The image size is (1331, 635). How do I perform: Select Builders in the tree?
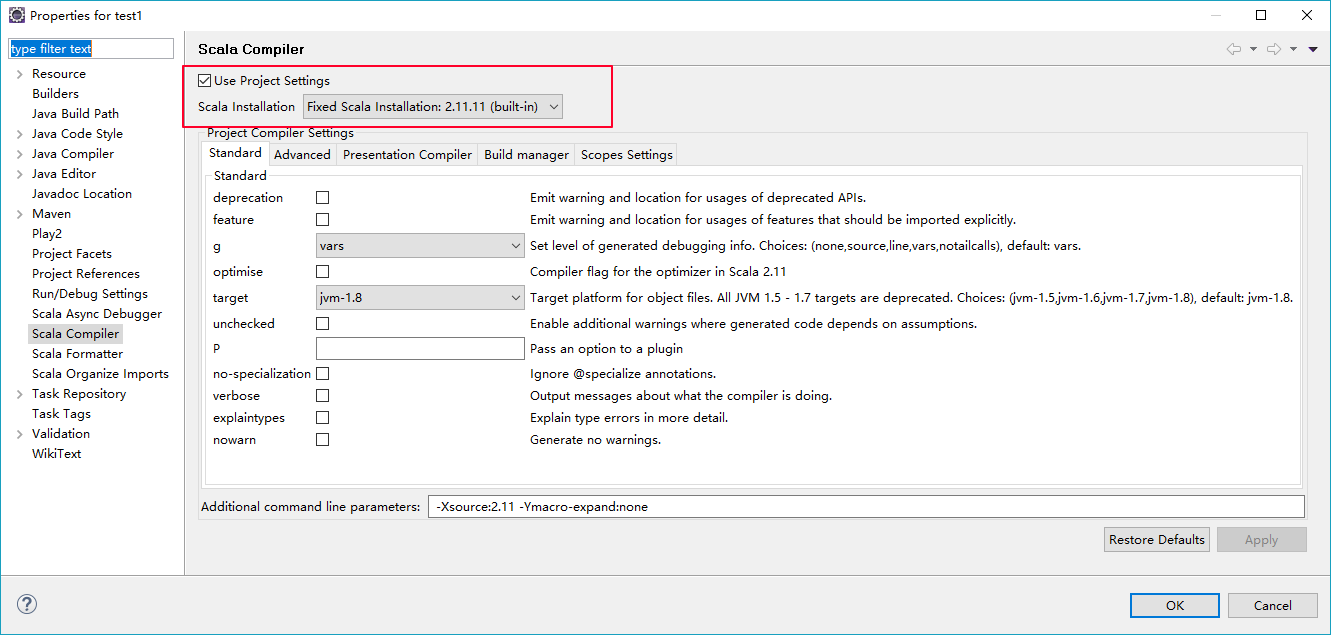[x=55, y=94]
